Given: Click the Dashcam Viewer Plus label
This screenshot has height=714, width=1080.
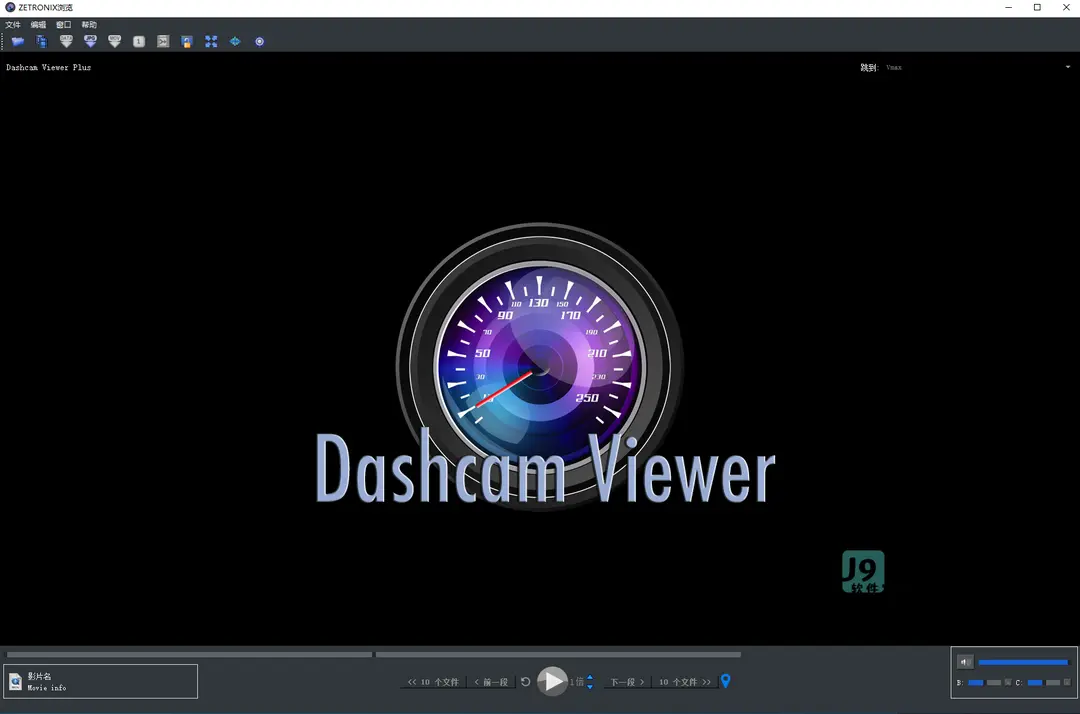Looking at the screenshot, I should [x=48, y=67].
